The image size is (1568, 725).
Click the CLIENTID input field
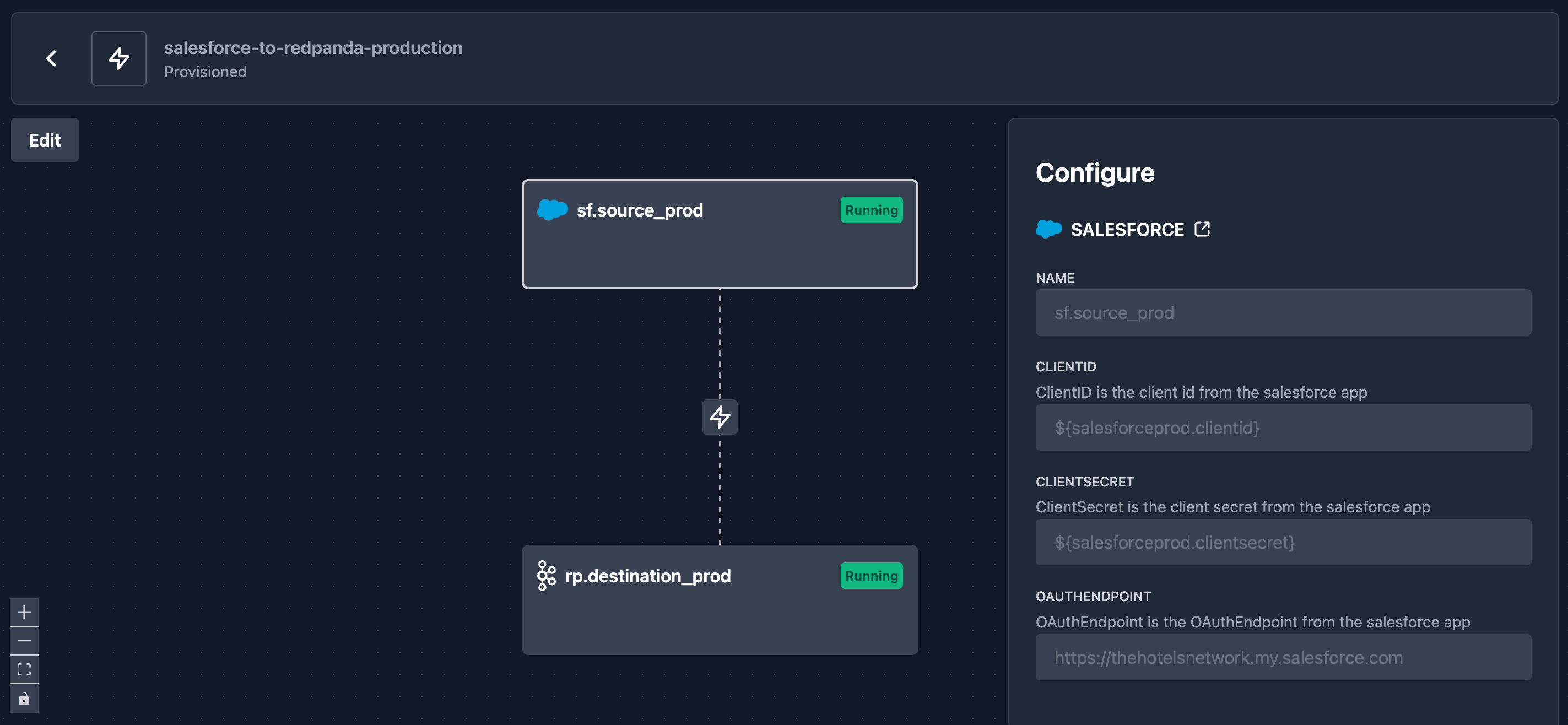tap(1283, 428)
